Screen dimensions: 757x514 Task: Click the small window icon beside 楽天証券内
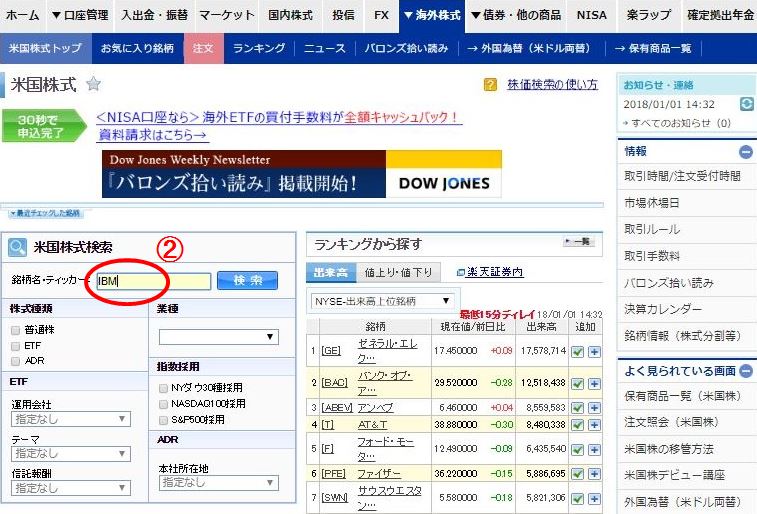(460, 273)
